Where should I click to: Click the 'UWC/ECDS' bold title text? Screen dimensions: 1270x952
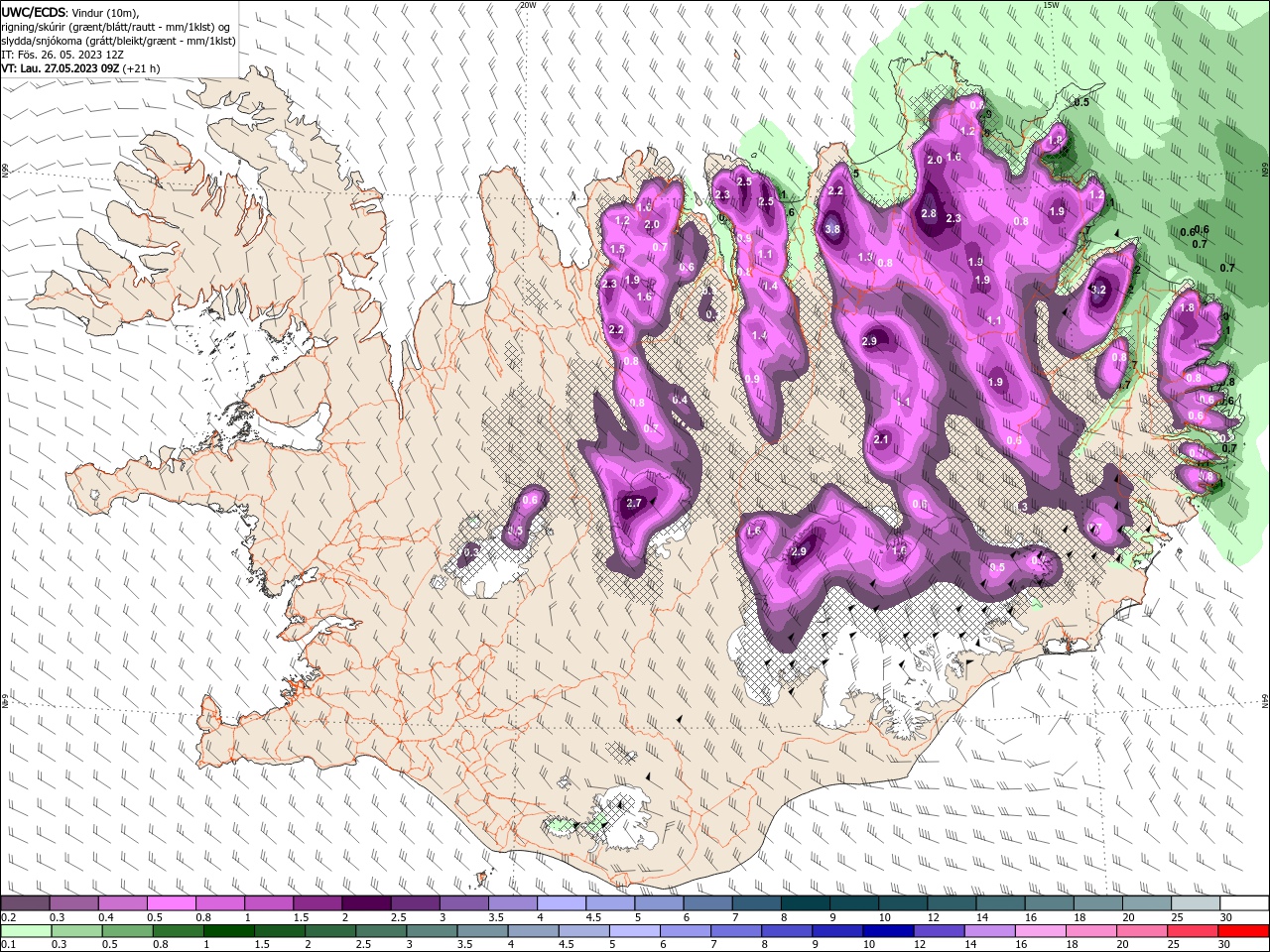tap(34, 12)
